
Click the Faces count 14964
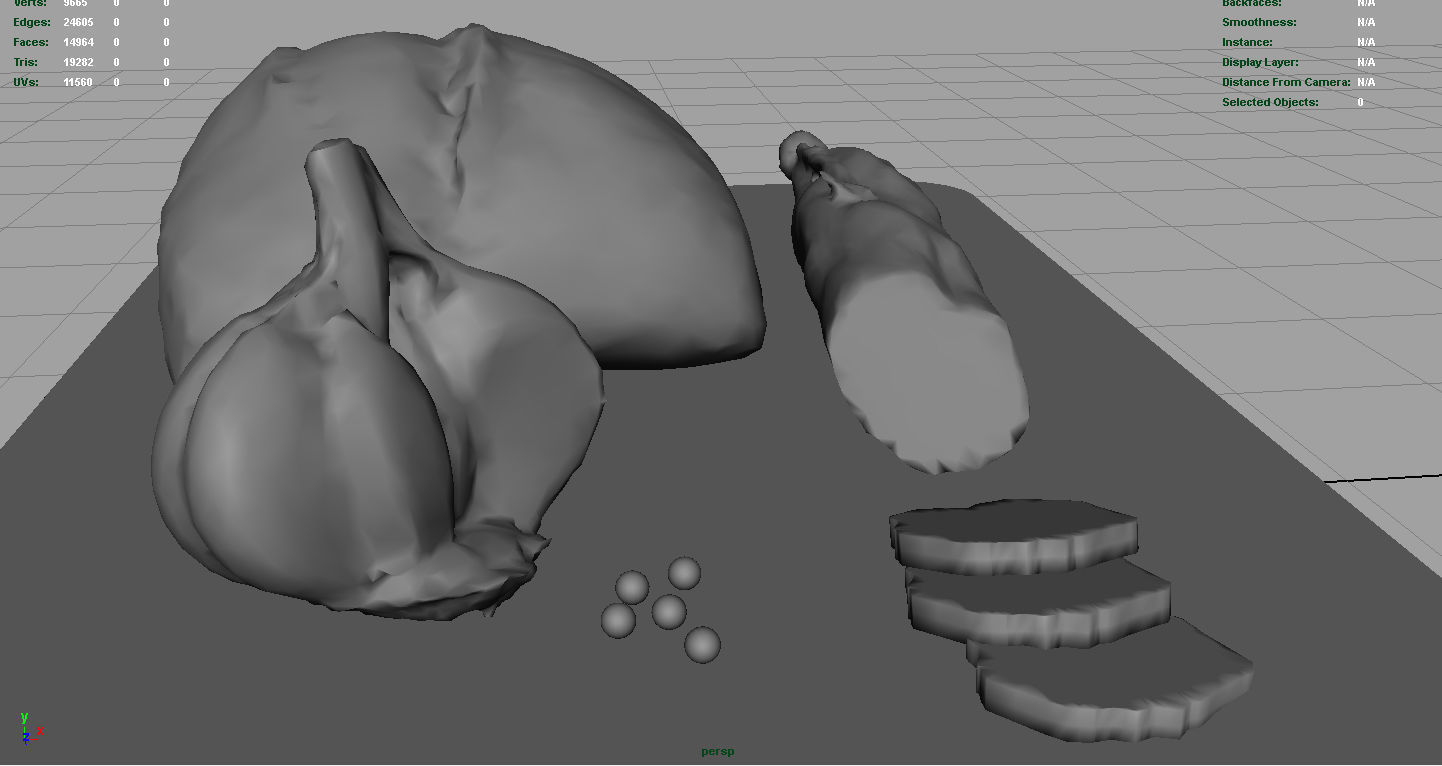pos(79,42)
